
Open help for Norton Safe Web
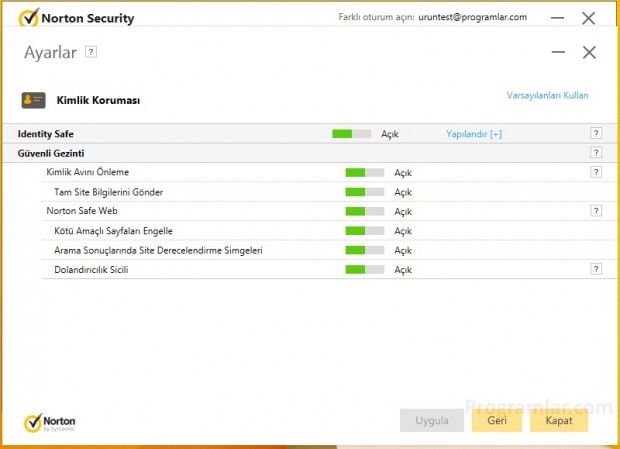point(596,211)
